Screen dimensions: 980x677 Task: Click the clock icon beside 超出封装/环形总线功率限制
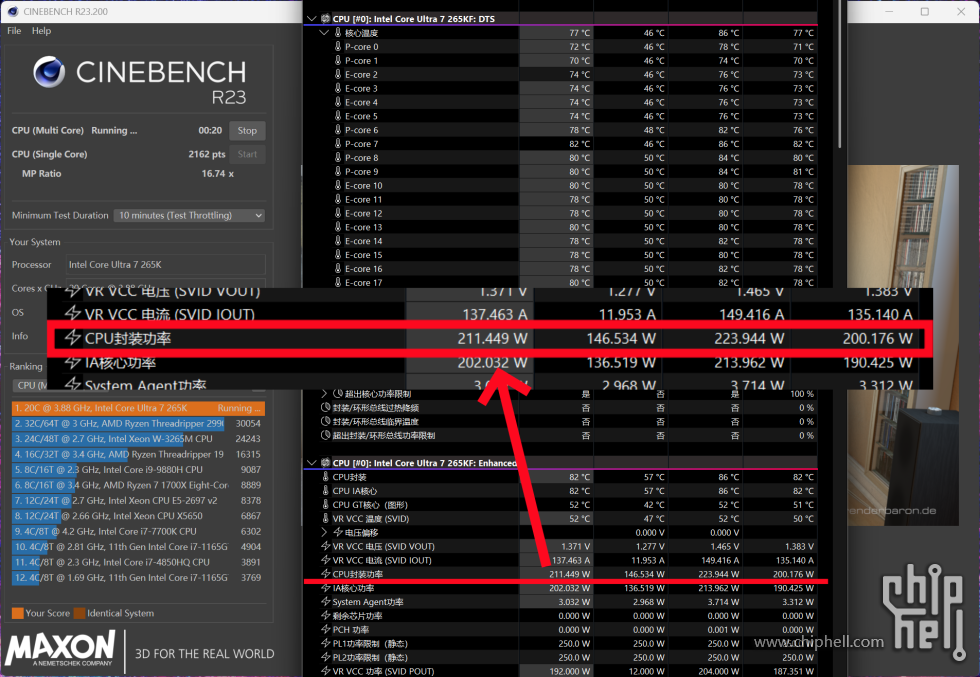325,435
